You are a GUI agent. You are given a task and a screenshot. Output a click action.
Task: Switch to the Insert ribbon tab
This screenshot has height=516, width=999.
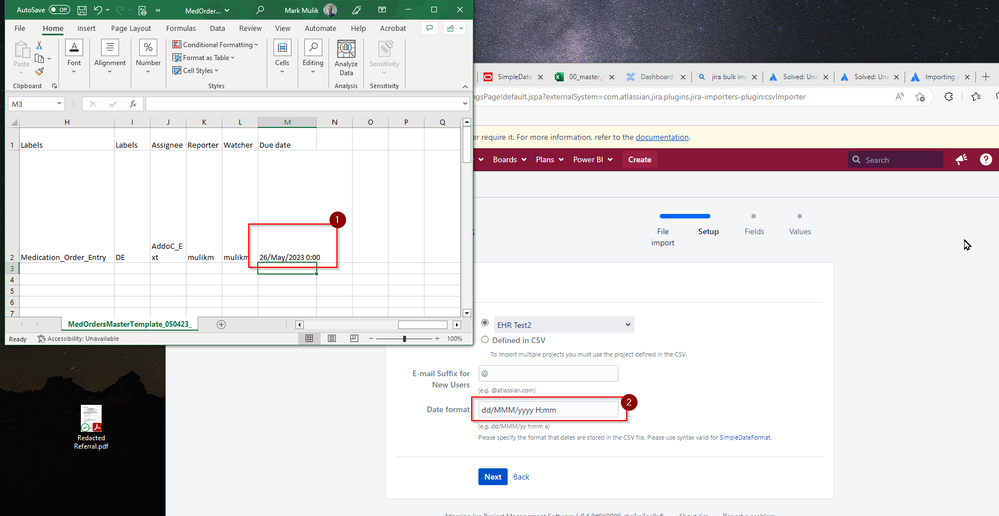point(87,29)
